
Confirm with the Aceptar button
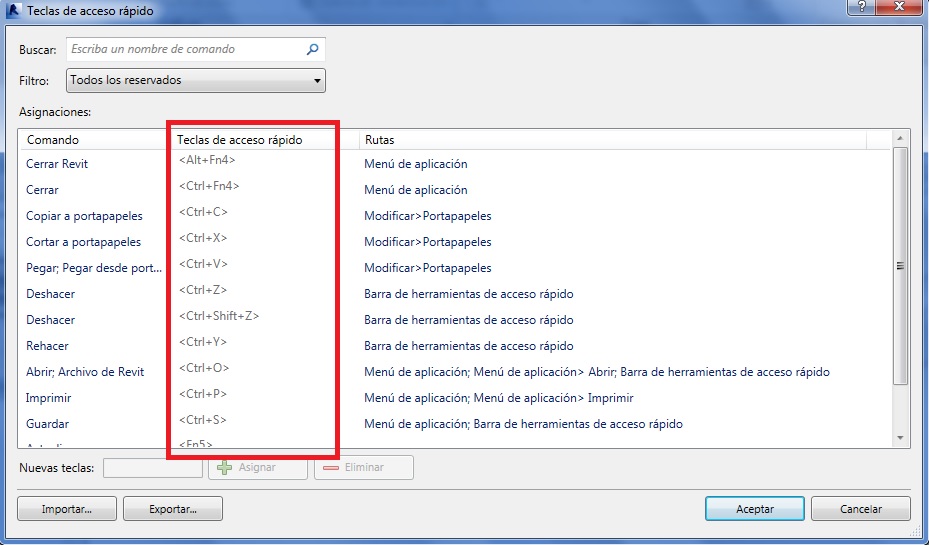pyautogui.click(x=754, y=509)
